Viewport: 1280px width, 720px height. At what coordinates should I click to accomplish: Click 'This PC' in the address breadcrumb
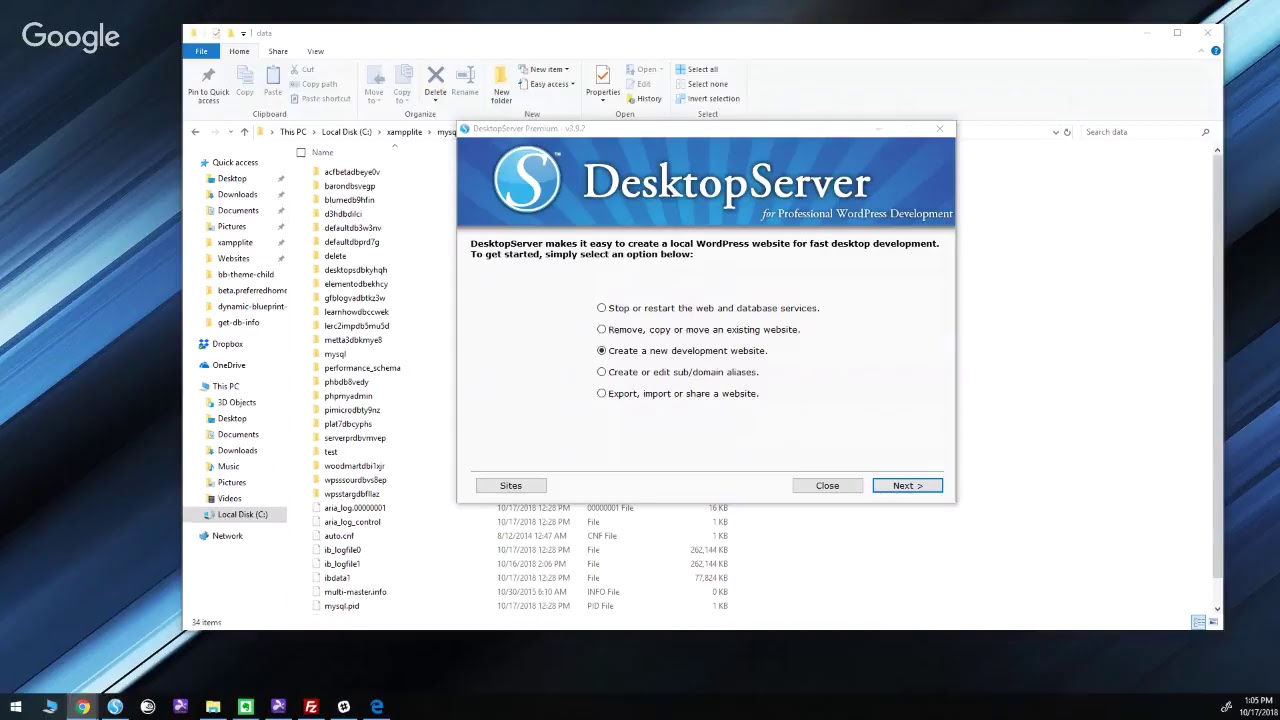point(293,132)
